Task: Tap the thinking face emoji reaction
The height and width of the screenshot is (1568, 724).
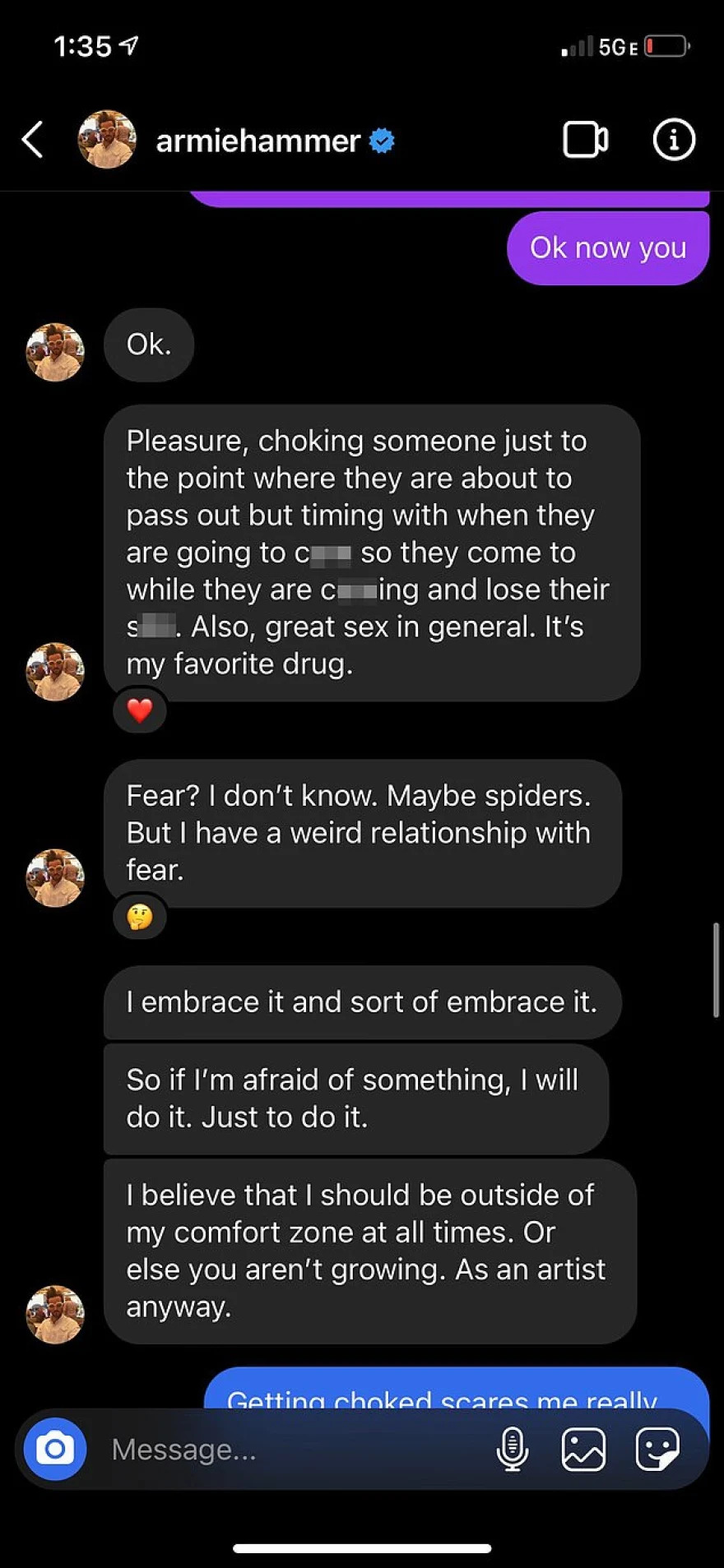Action: point(140,917)
